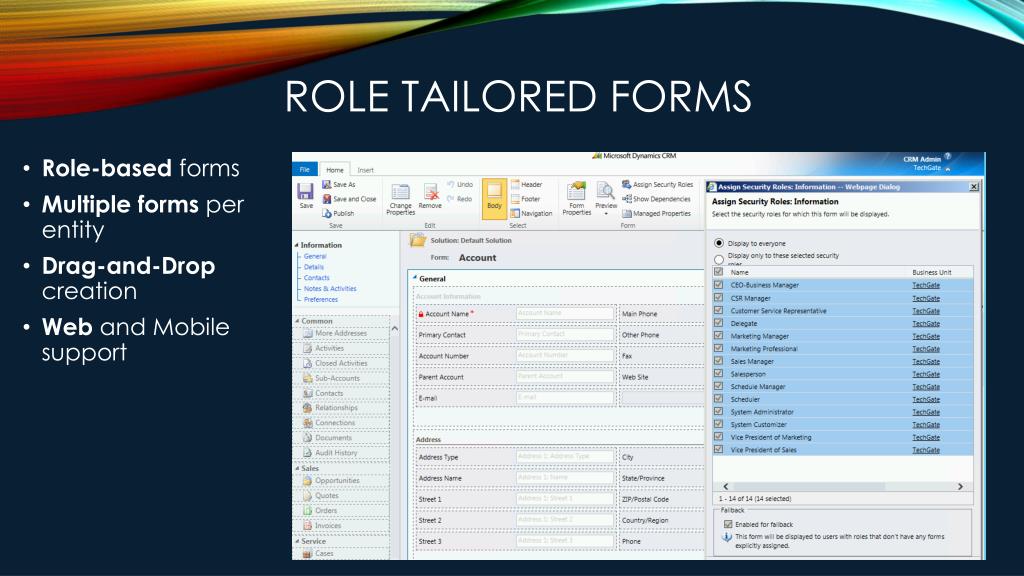Viewport: 1024px width, 576px height.
Task: Click the Save As icon
Action: coord(327,185)
